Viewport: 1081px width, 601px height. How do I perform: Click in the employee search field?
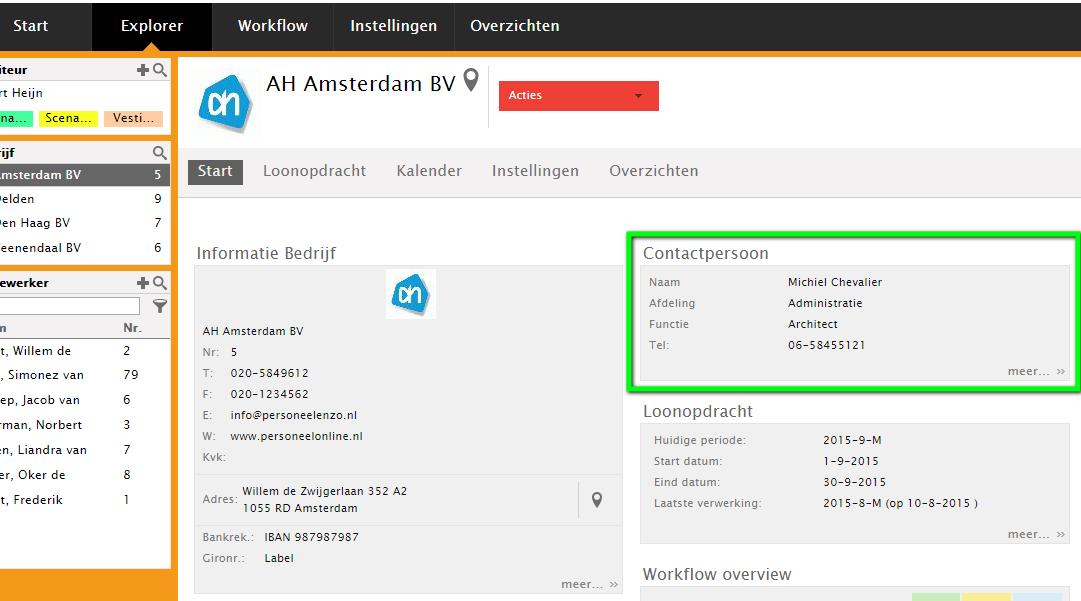pos(70,306)
